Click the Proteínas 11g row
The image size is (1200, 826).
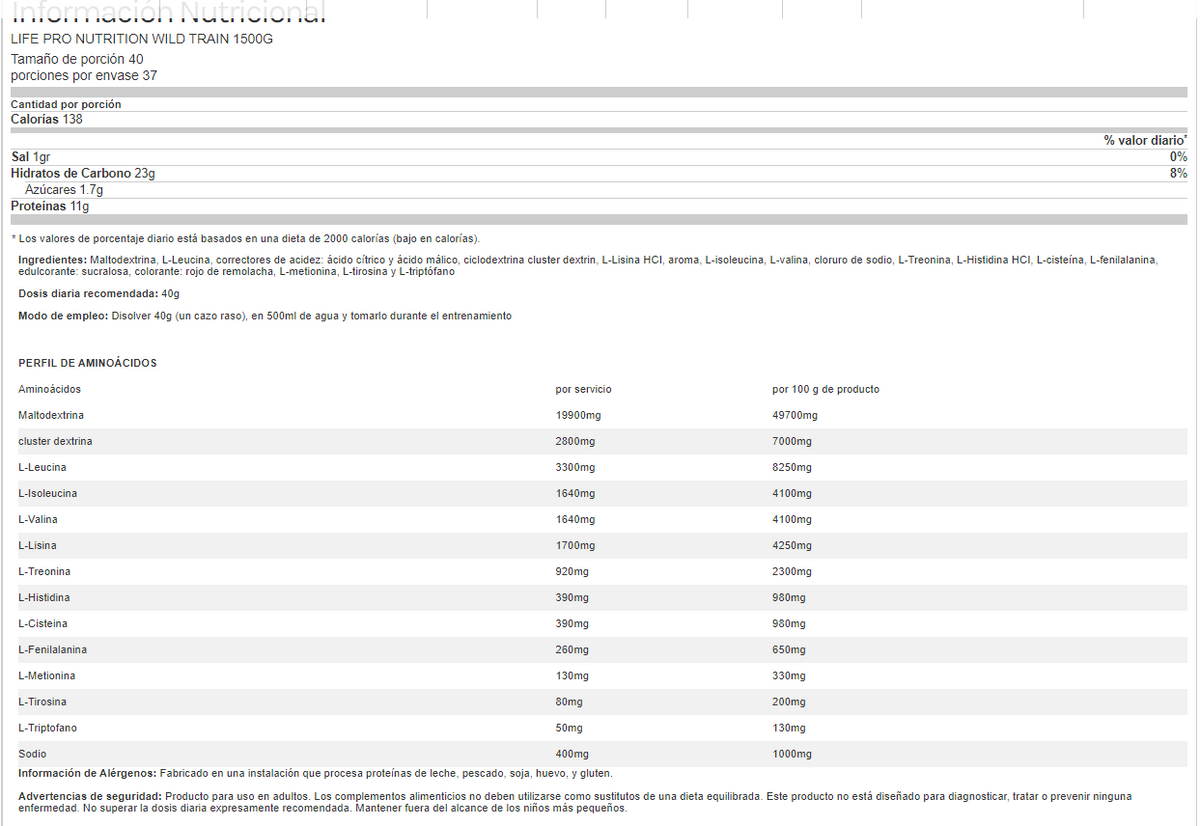pyautogui.click(x=50, y=206)
